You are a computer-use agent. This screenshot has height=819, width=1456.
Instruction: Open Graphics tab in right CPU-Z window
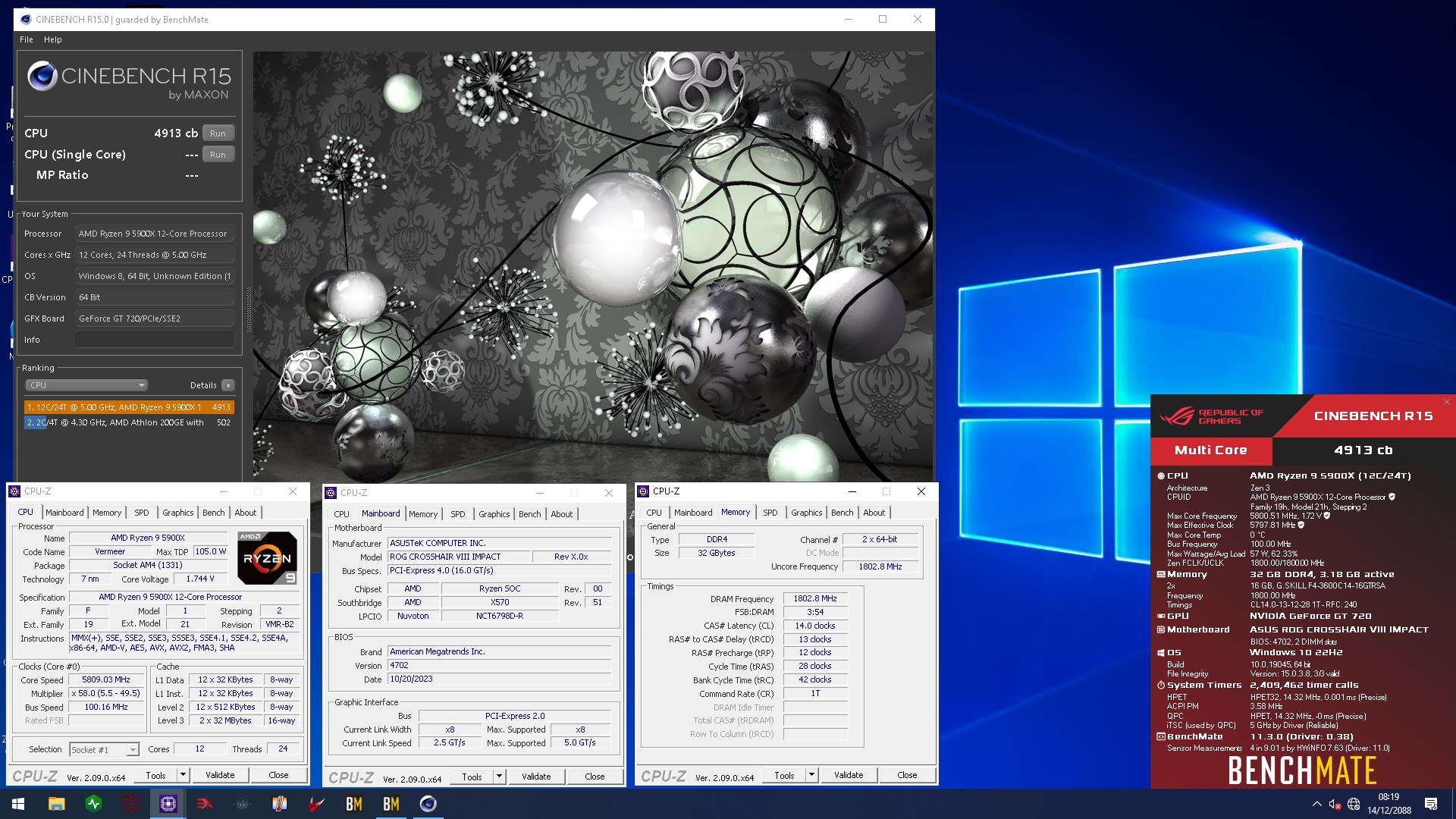(x=807, y=513)
